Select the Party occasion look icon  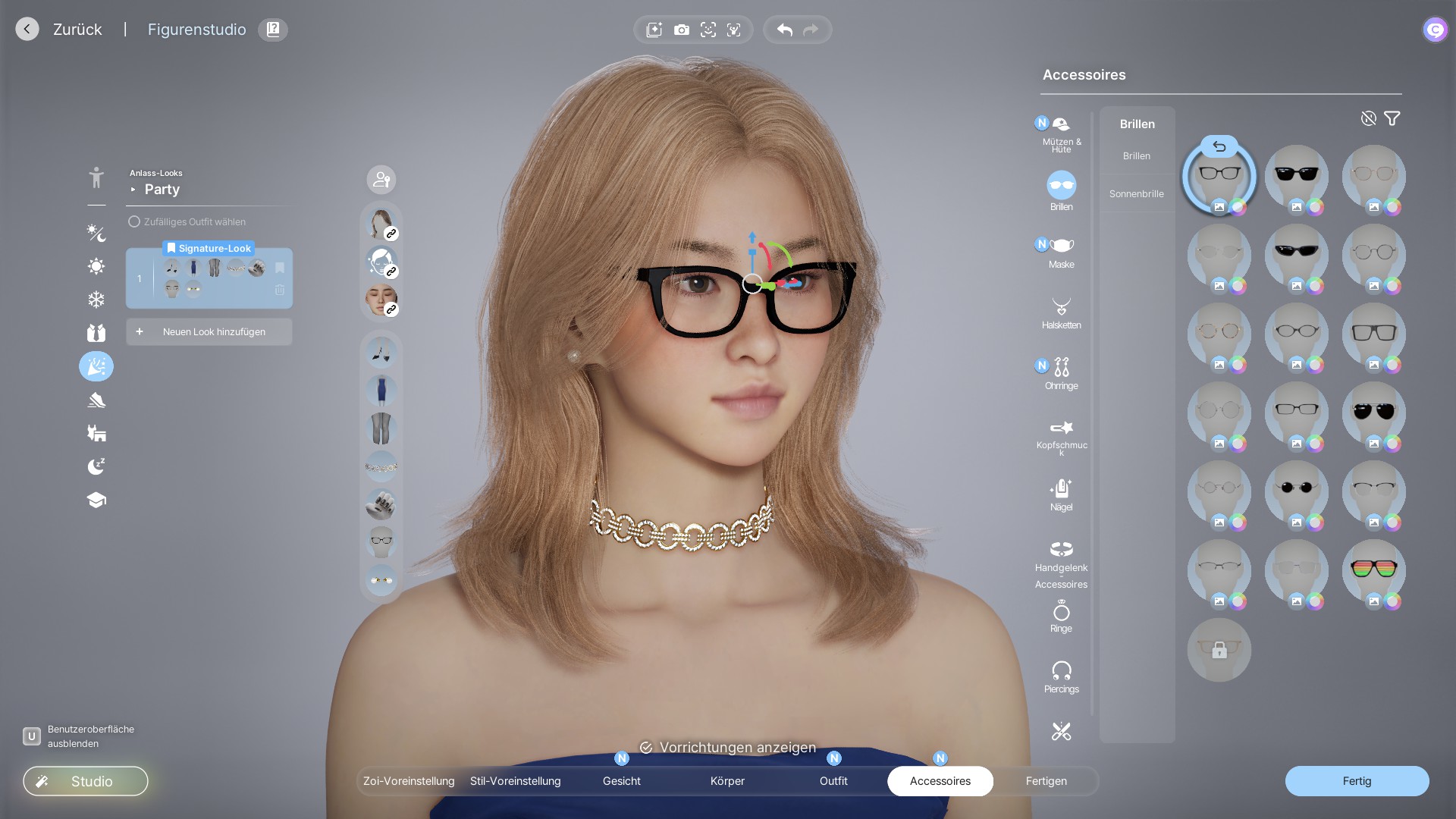click(96, 366)
